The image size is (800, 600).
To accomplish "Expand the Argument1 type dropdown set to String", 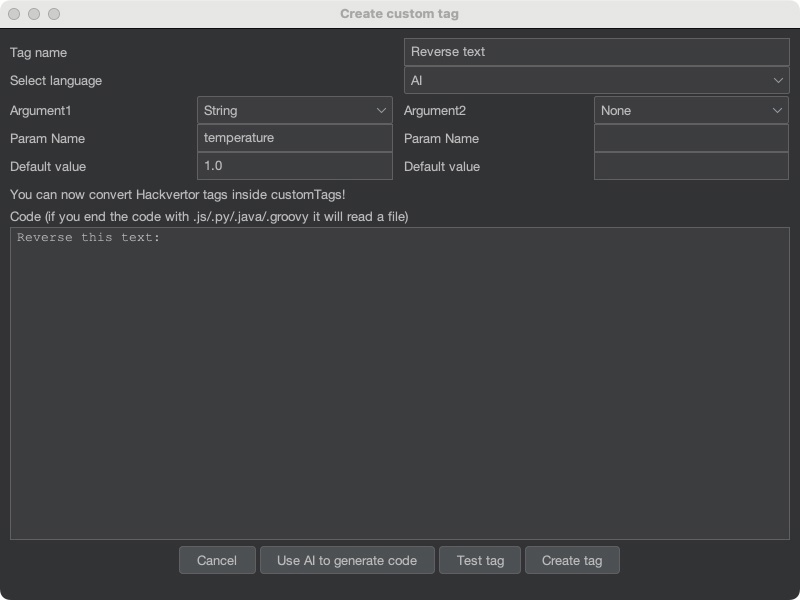I will pos(294,110).
